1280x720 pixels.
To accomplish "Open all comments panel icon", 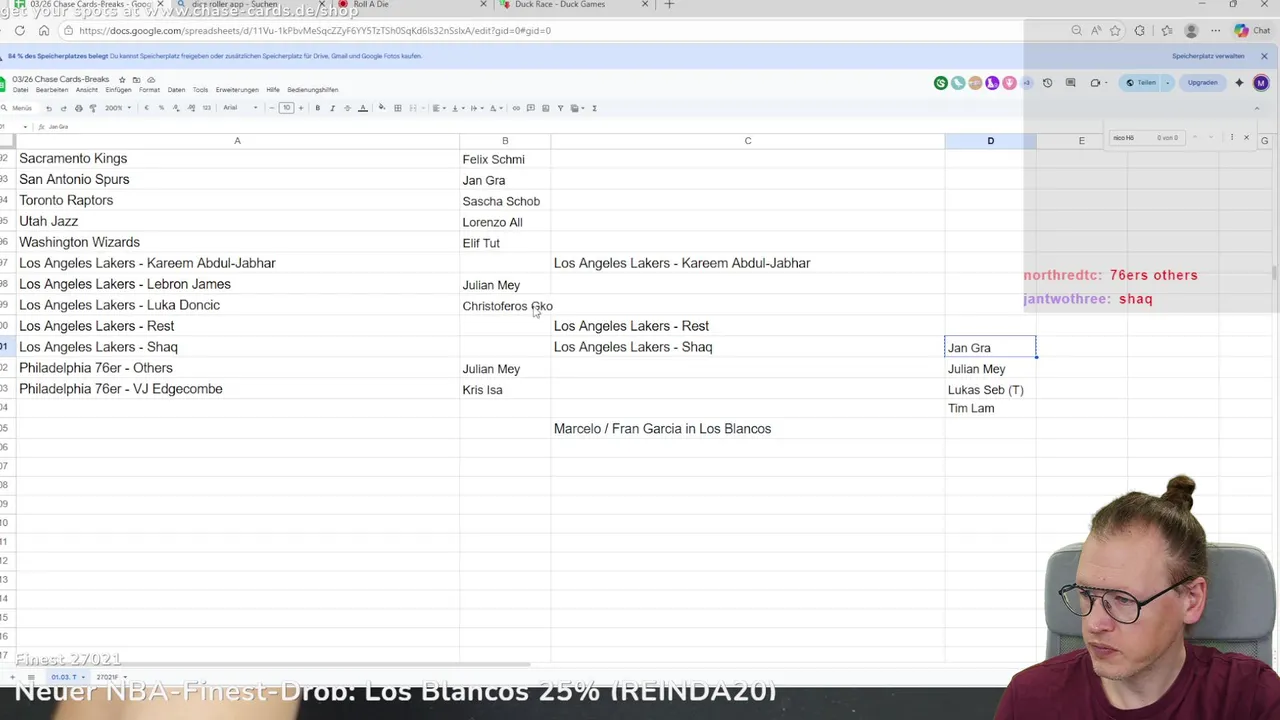I will (x=1070, y=82).
